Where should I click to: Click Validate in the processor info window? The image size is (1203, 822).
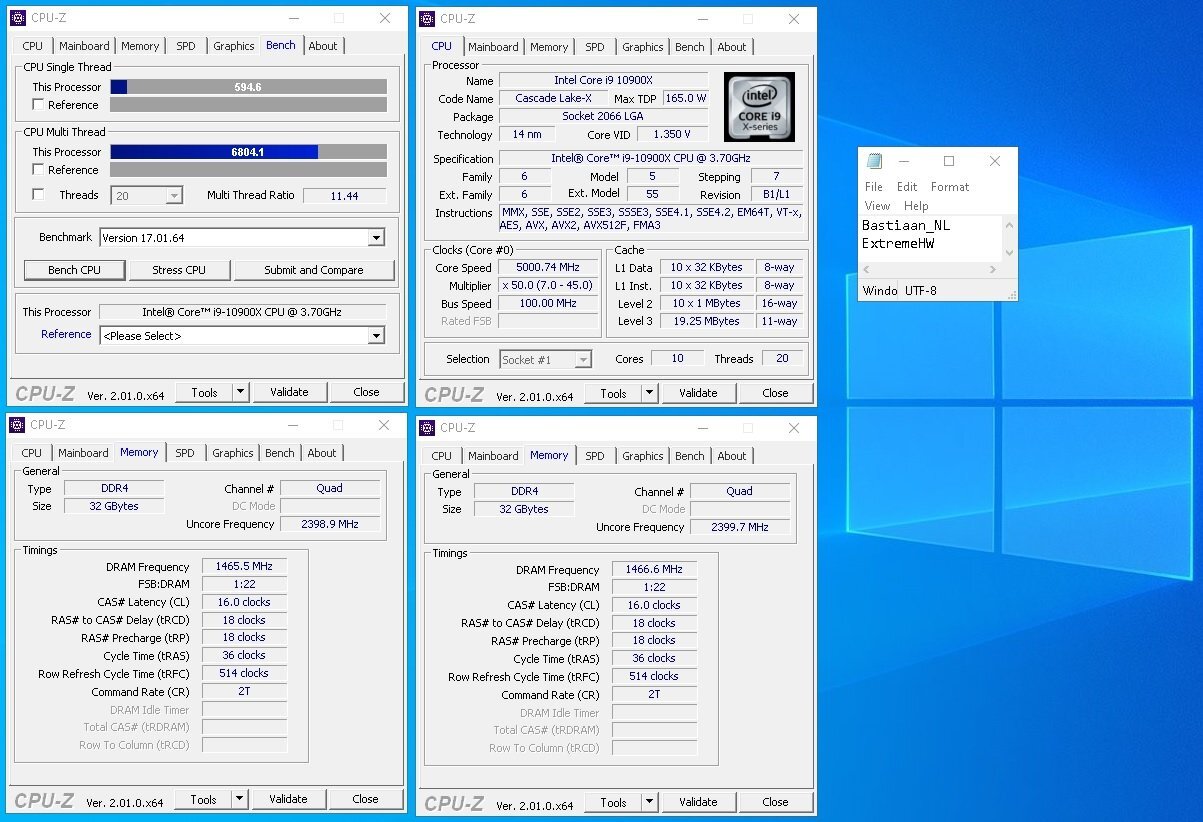698,393
